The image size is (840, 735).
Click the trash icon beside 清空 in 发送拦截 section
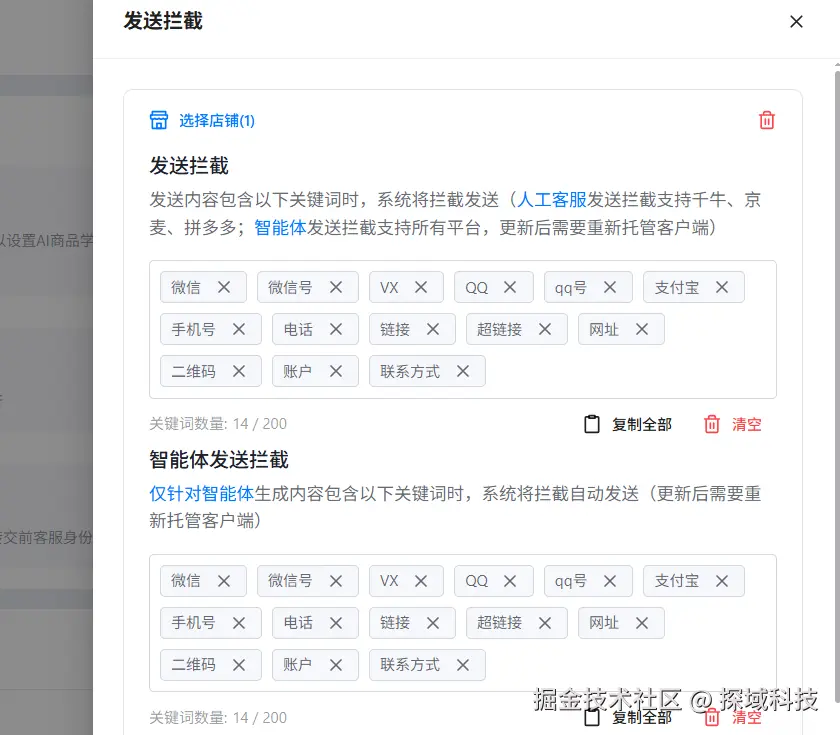(x=711, y=424)
